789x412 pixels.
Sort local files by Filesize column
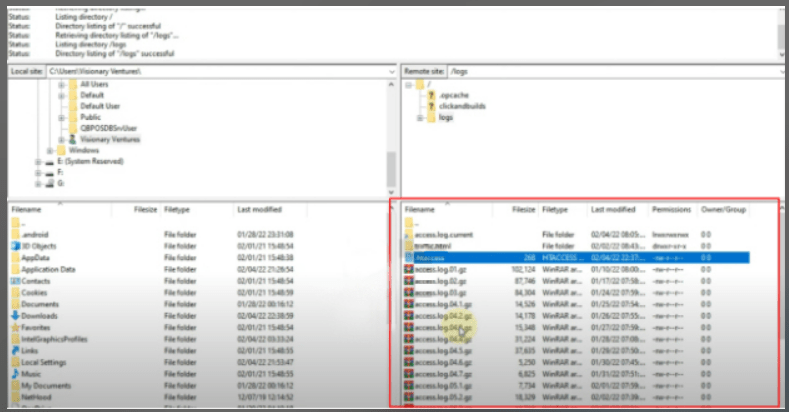coord(136,209)
